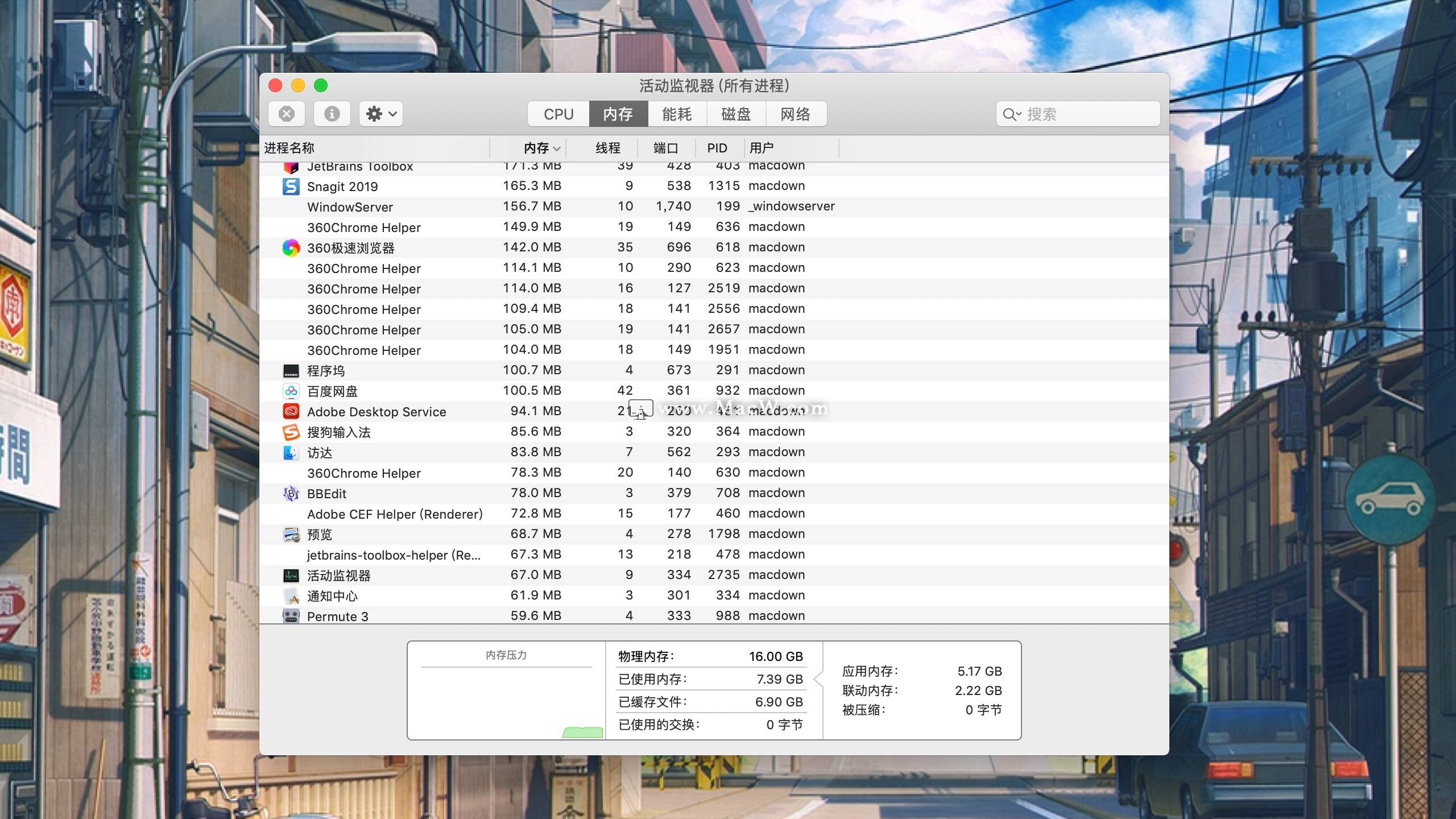Toggle sort order on 内存 column

(x=536, y=148)
